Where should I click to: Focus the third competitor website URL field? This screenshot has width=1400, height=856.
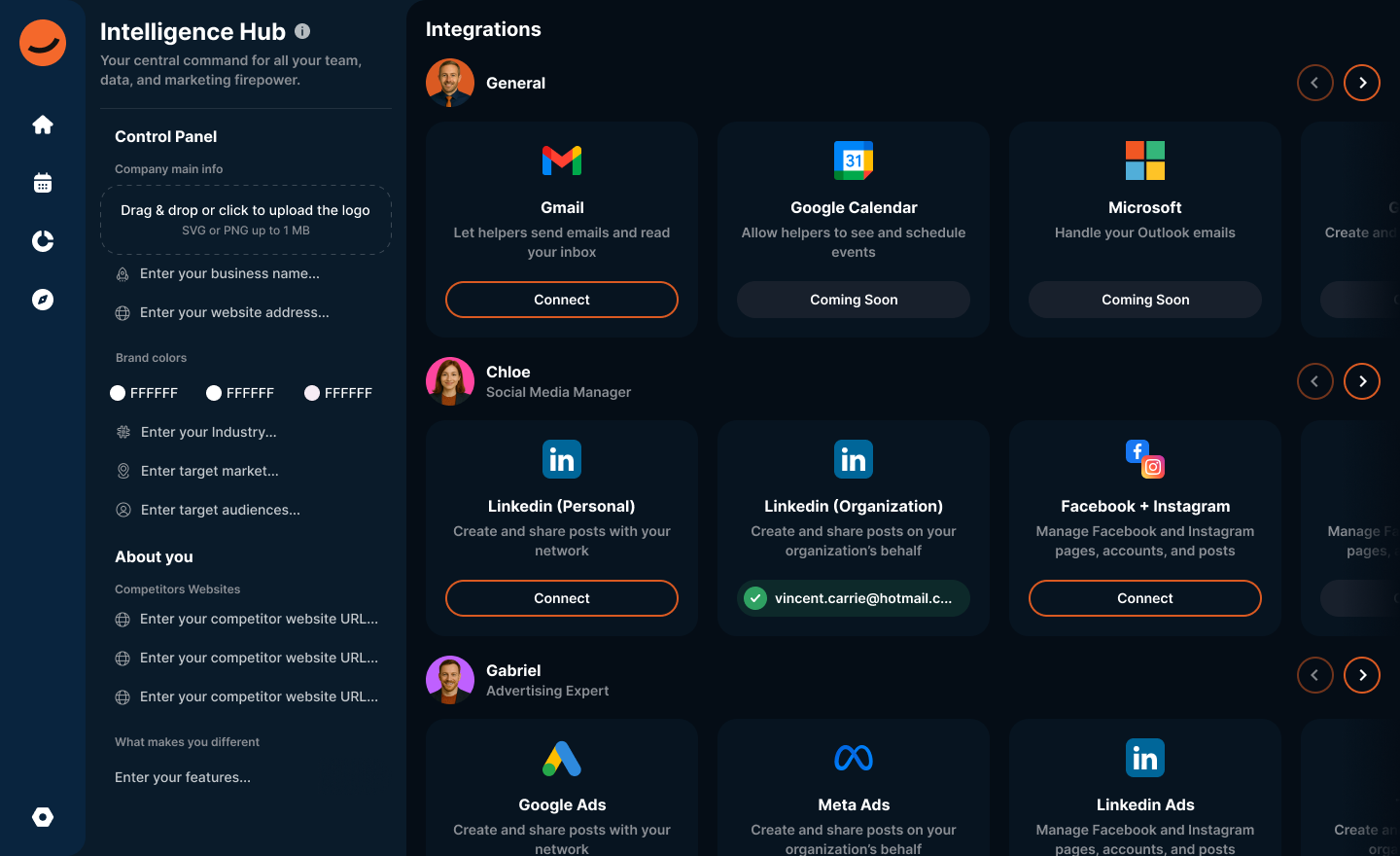click(246, 696)
